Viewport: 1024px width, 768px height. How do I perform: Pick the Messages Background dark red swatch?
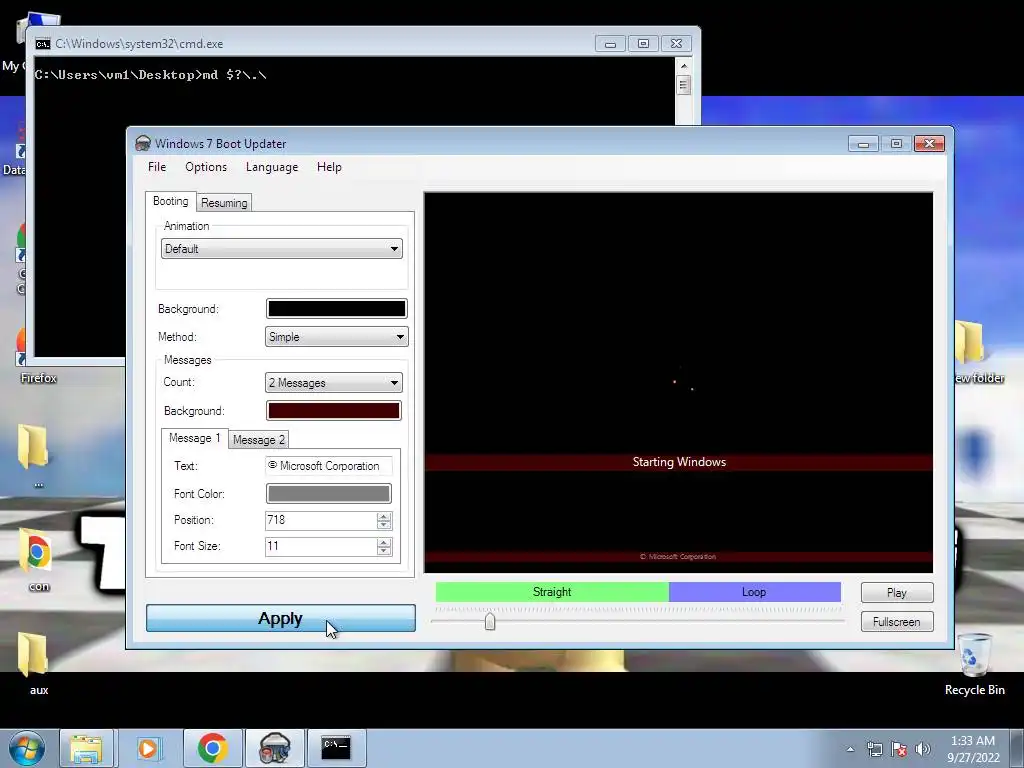point(334,411)
